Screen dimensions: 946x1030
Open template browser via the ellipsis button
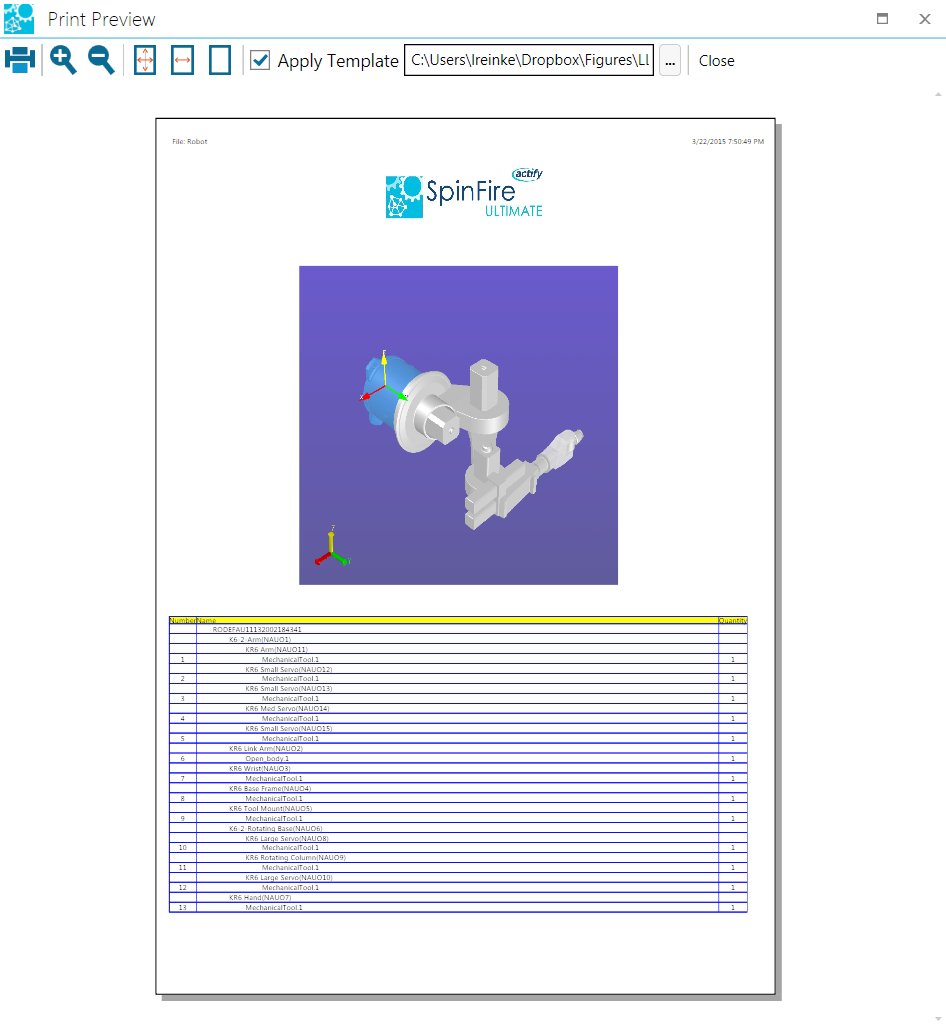pos(670,60)
